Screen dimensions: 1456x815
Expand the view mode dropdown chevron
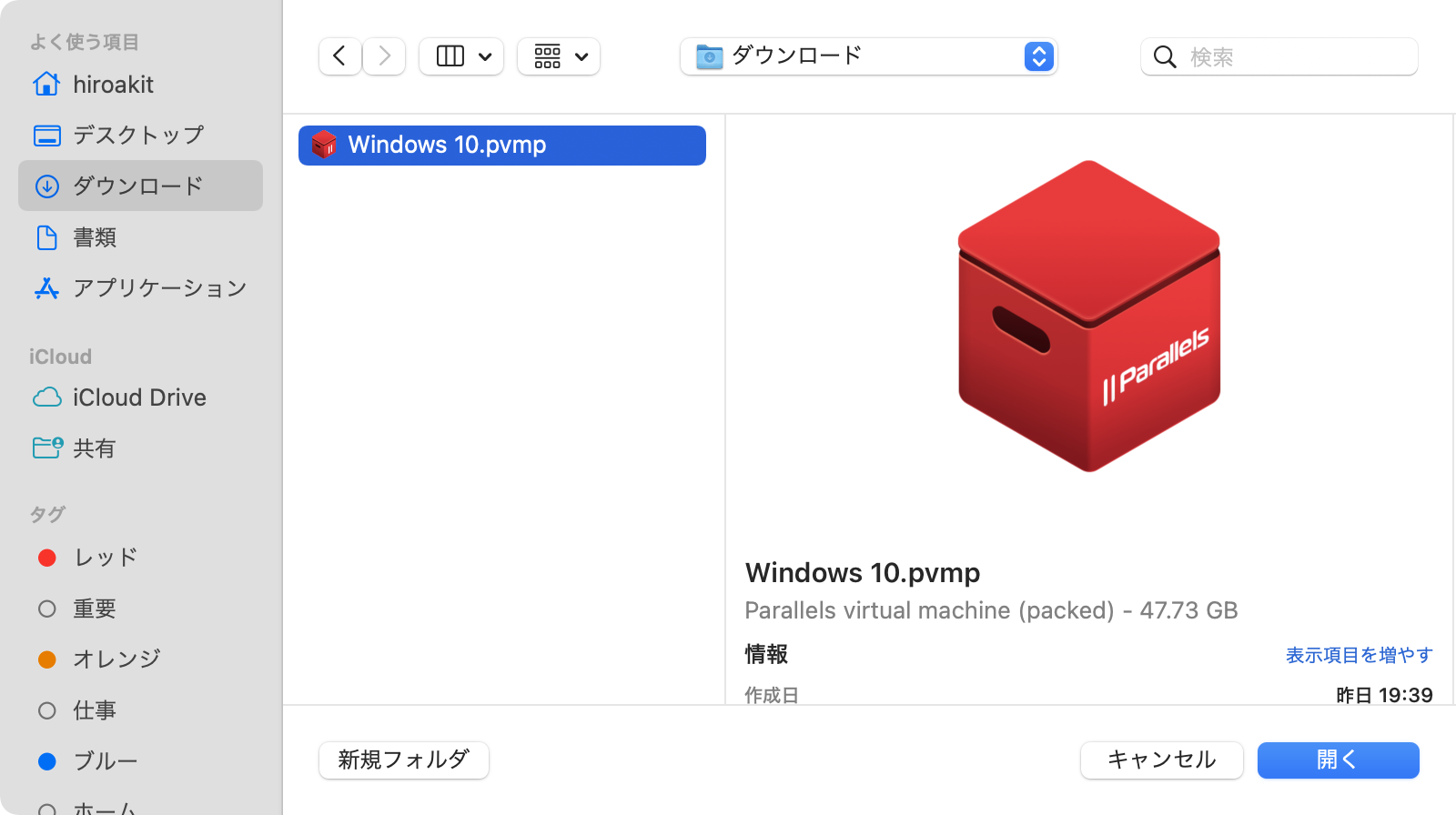tap(485, 56)
